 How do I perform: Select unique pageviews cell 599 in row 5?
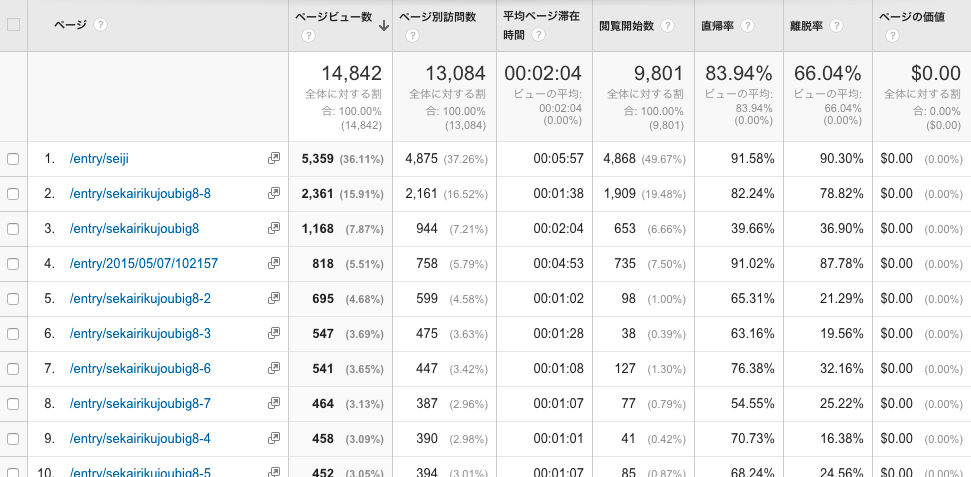point(427,299)
